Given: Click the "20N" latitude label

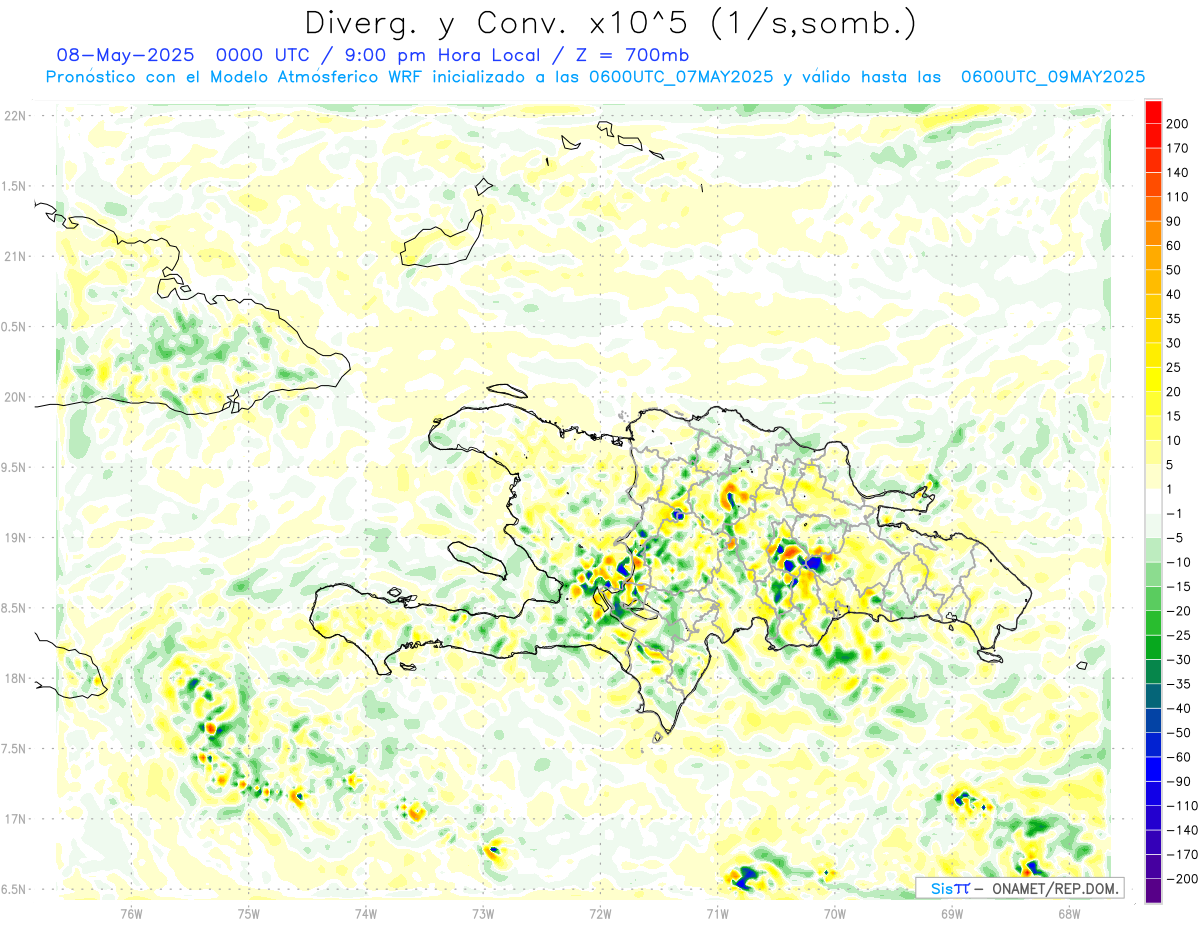Looking at the screenshot, I should click(x=14, y=397).
